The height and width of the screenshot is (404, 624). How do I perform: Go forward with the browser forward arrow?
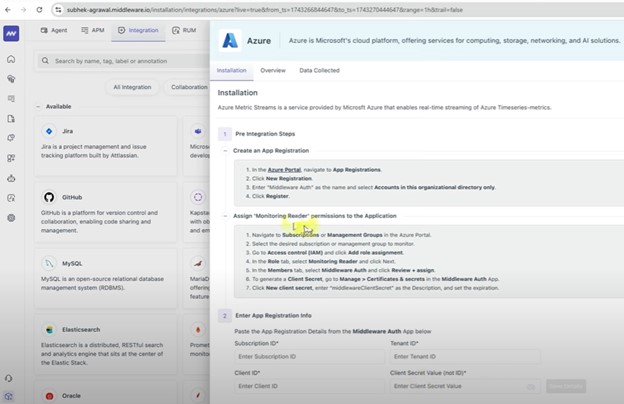click(x=23, y=10)
